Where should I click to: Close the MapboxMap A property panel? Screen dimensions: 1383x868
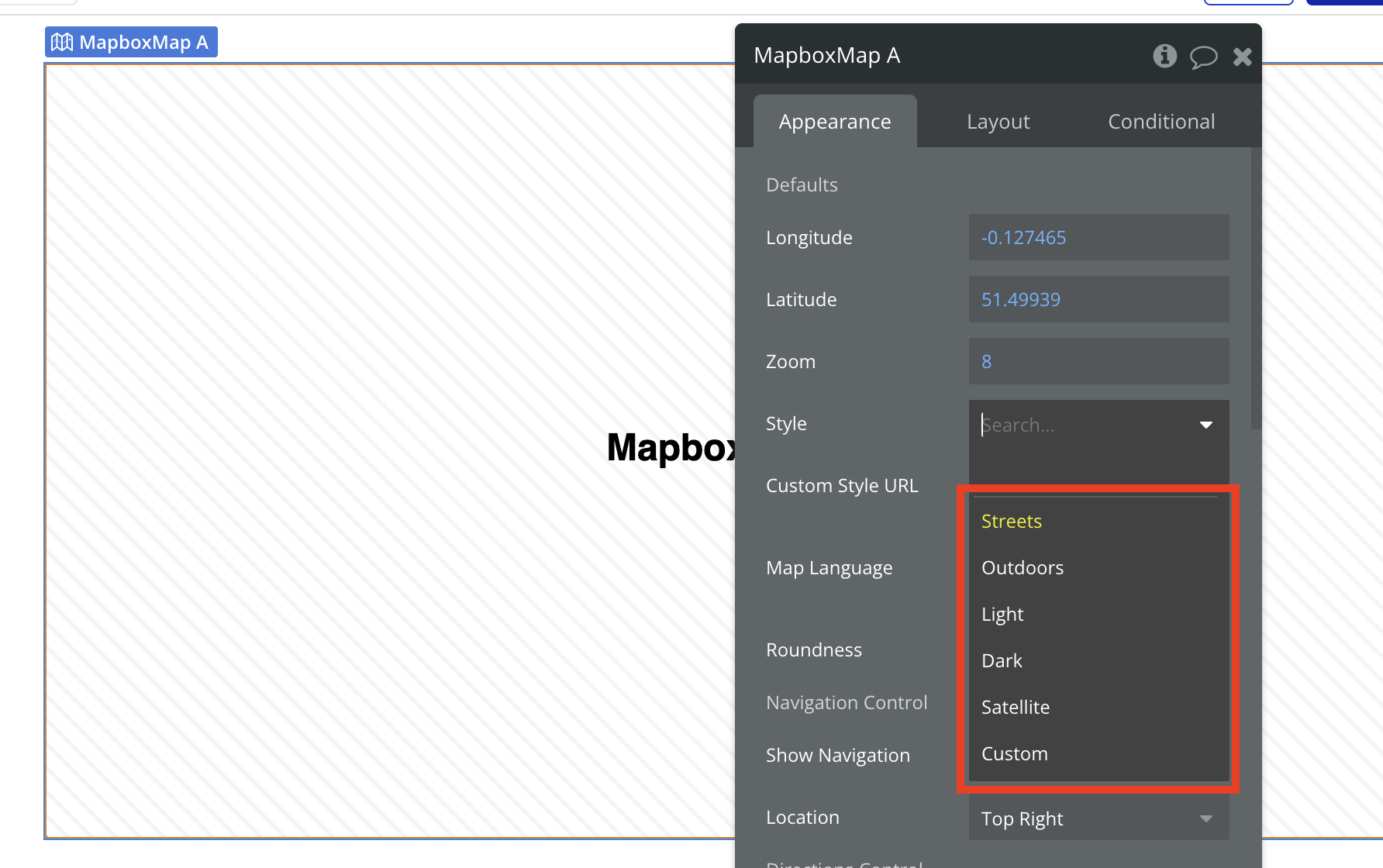(x=1242, y=57)
